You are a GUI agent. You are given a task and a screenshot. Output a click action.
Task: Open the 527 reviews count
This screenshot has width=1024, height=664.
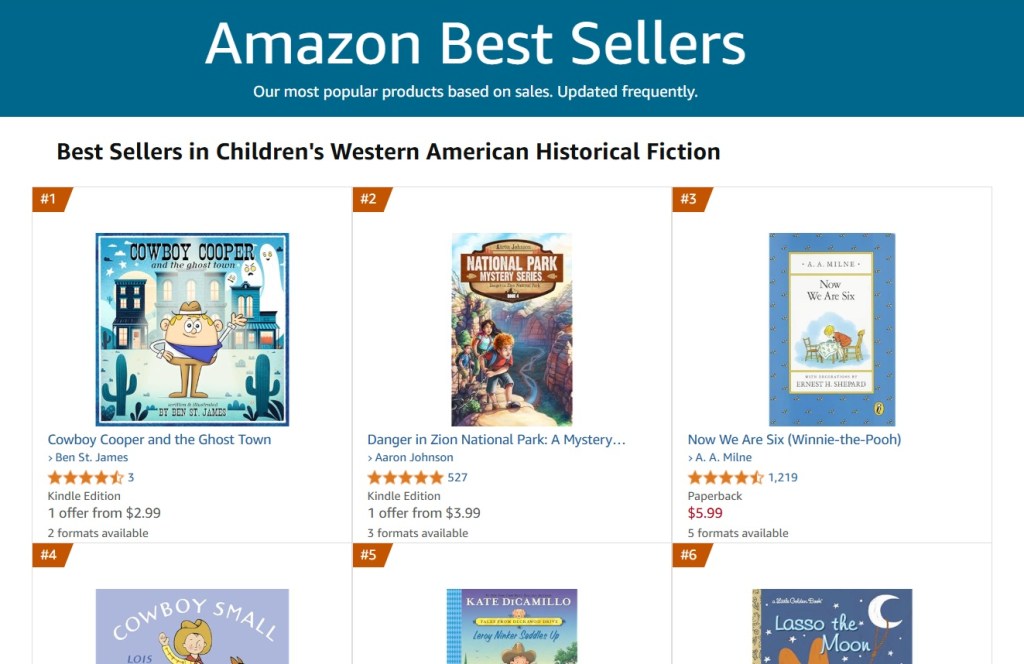[x=457, y=477]
